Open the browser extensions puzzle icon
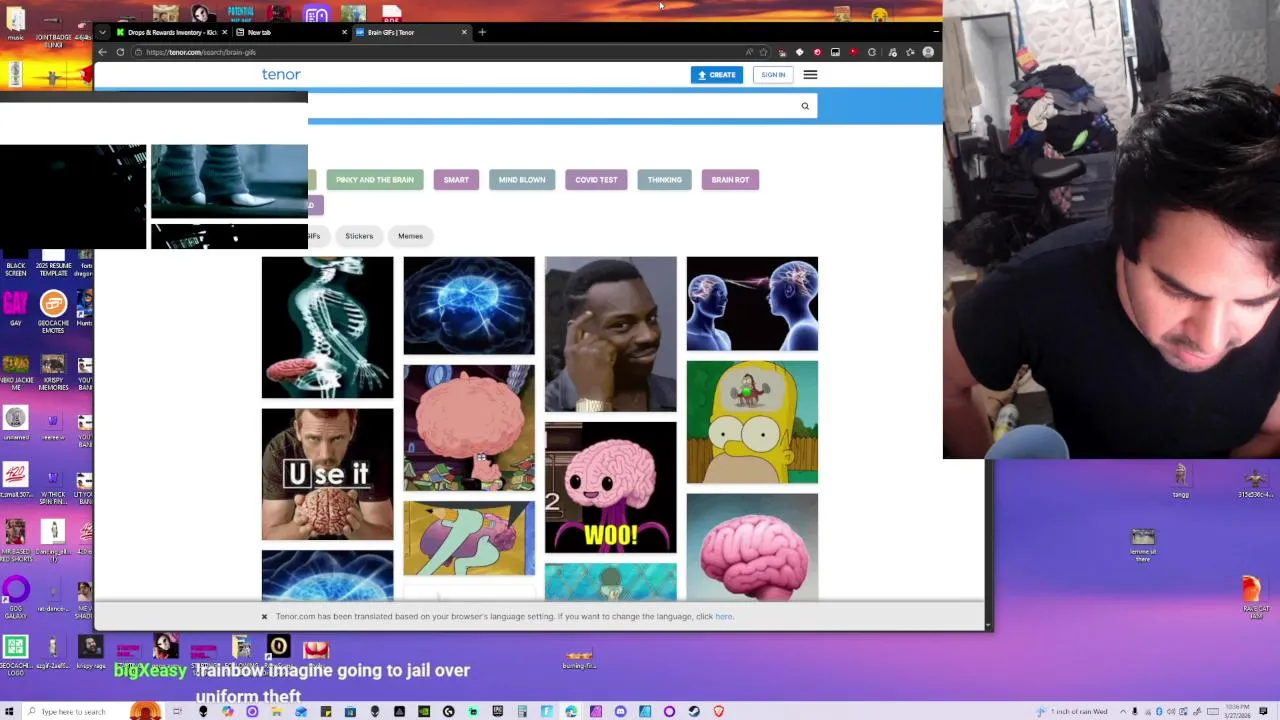The width and height of the screenshot is (1280, 720). tap(872, 52)
